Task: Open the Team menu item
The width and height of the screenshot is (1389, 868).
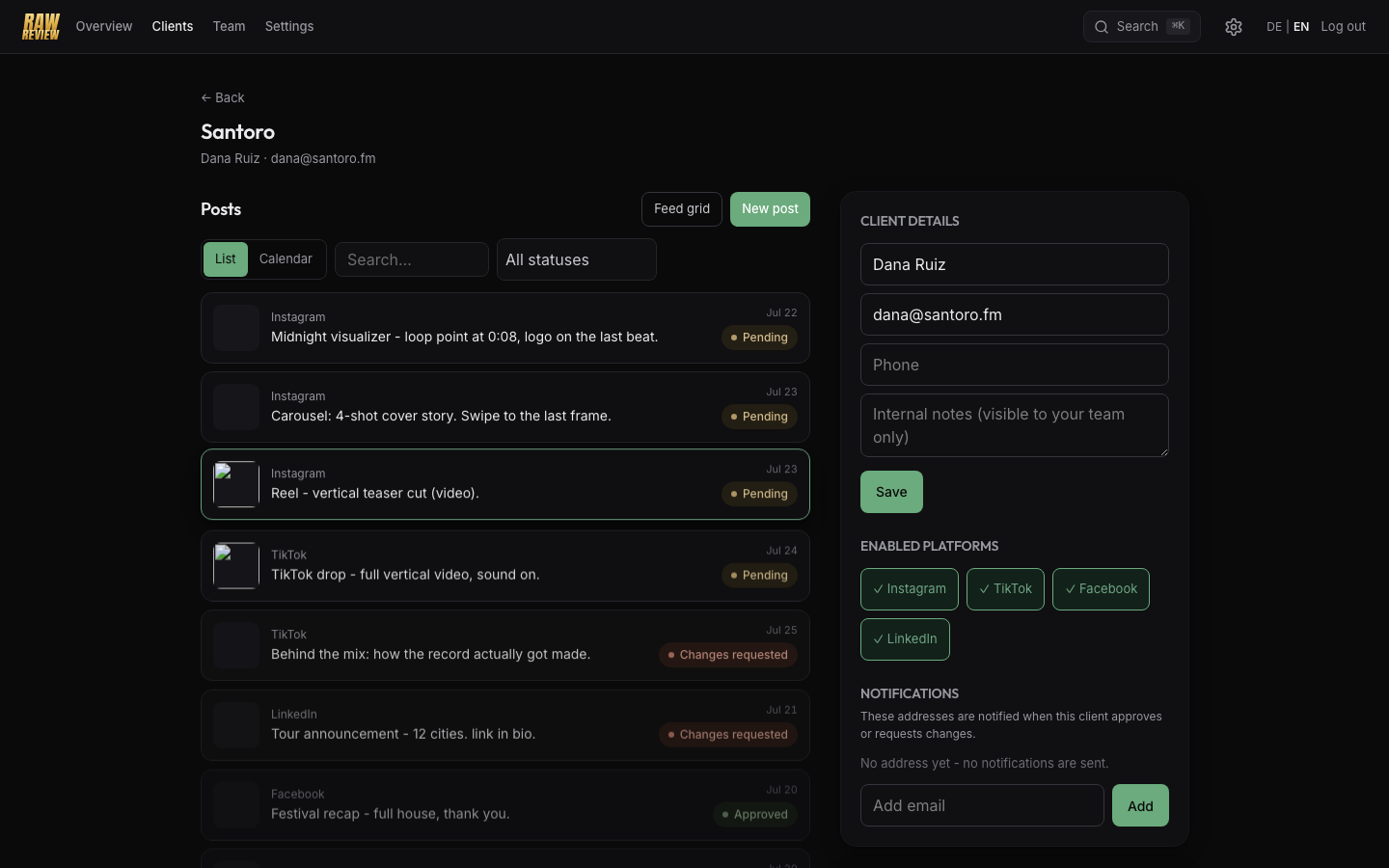Action: tap(229, 26)
